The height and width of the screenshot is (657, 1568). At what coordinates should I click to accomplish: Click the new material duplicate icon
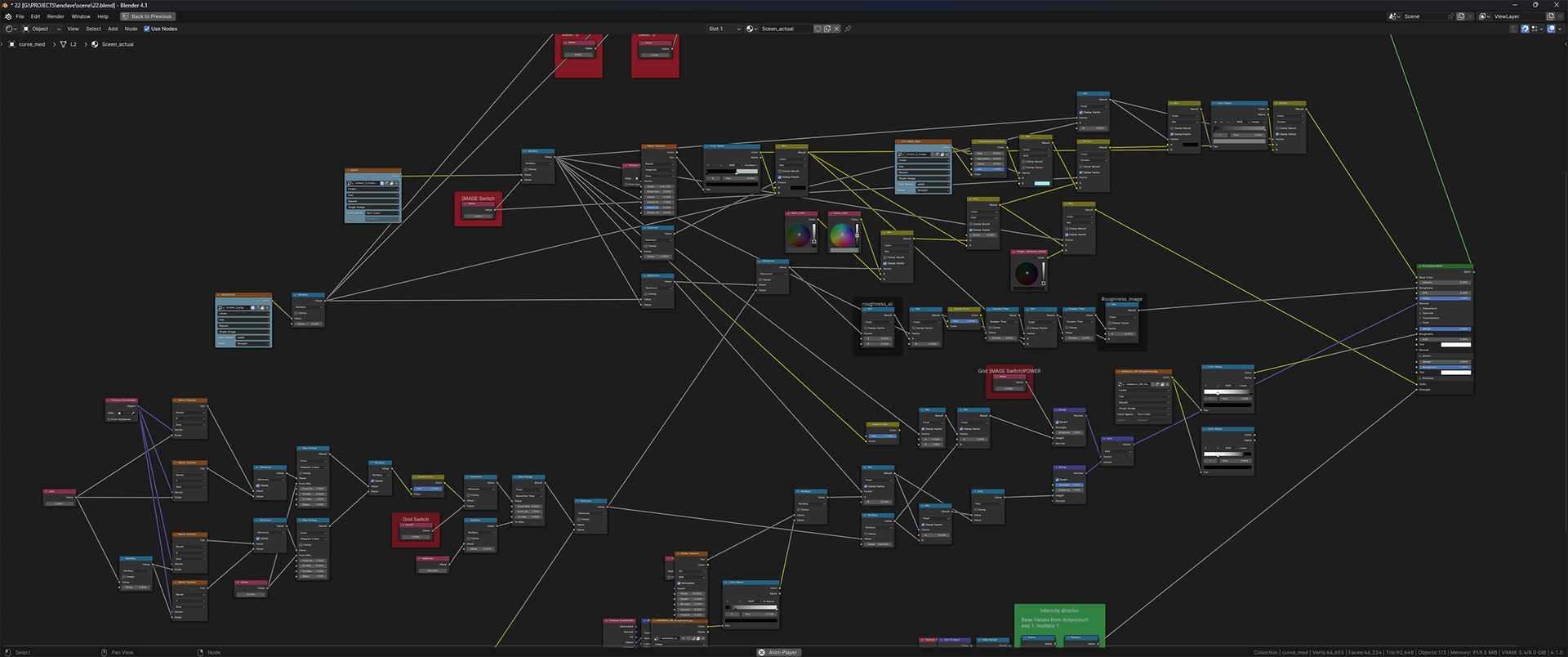pos(827,29)
